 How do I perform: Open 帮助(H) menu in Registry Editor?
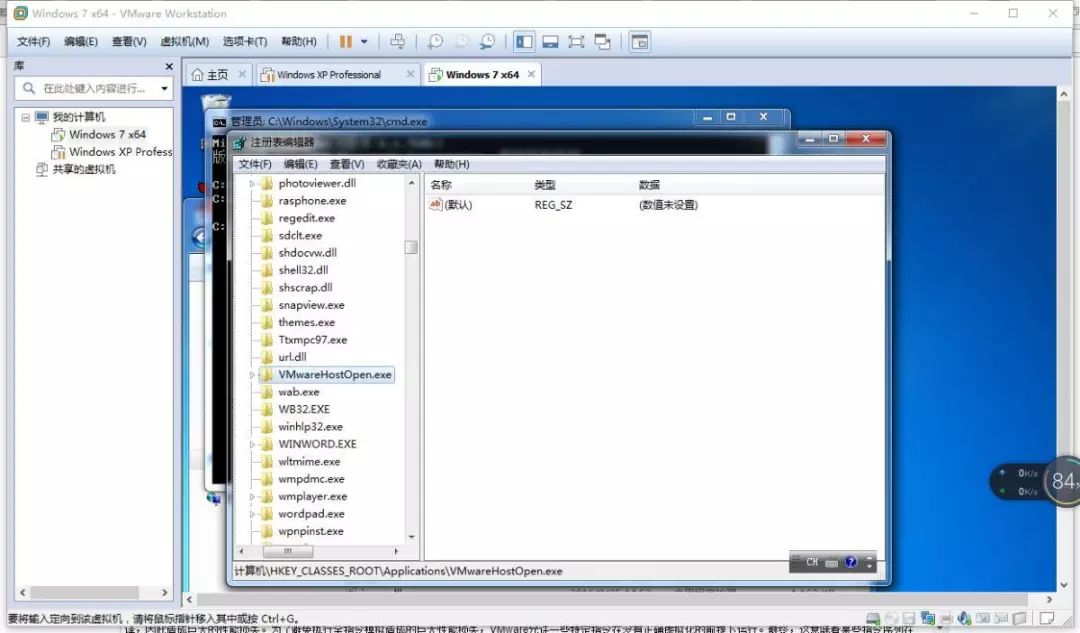point(451,164)
